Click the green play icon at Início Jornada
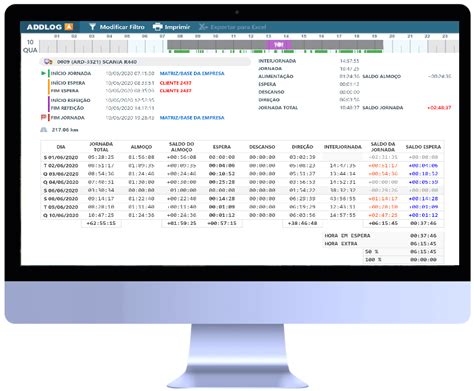Viewport: 474px width, 391px height. (x=43, y=73)
